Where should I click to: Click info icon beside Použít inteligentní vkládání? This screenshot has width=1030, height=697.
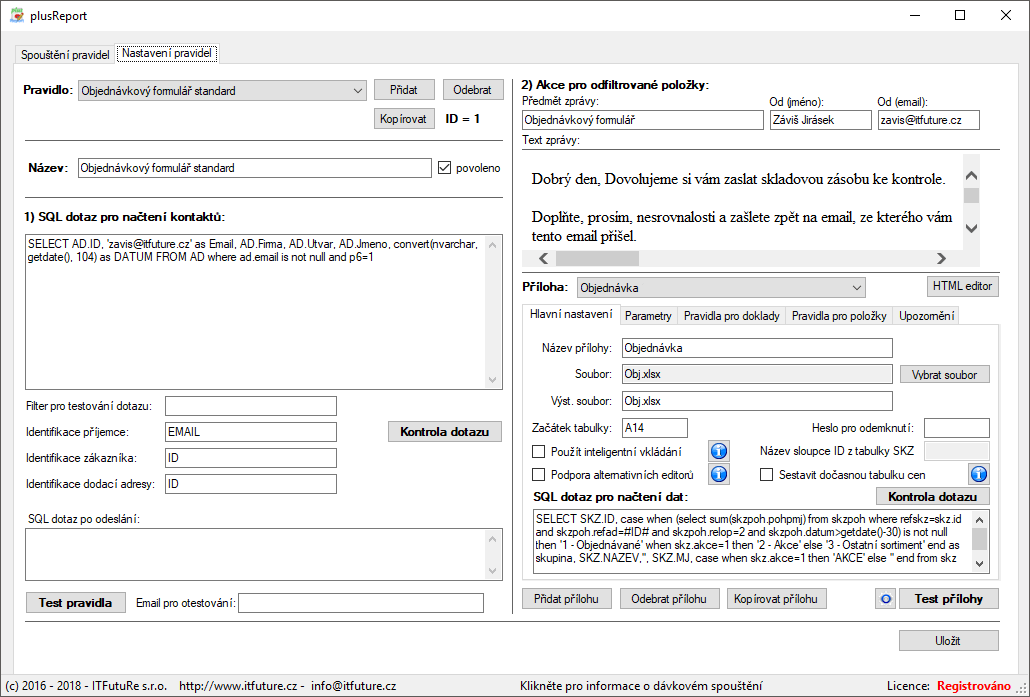pos(719,451)
